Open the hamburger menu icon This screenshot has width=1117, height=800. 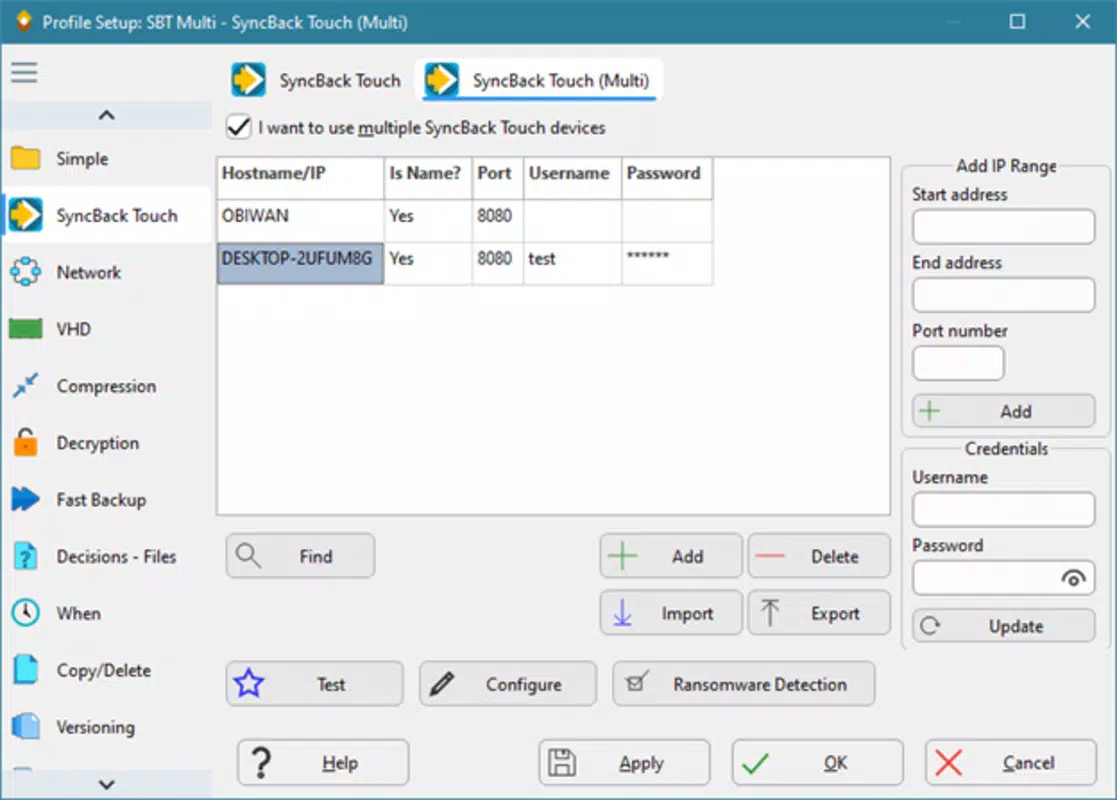24,72
